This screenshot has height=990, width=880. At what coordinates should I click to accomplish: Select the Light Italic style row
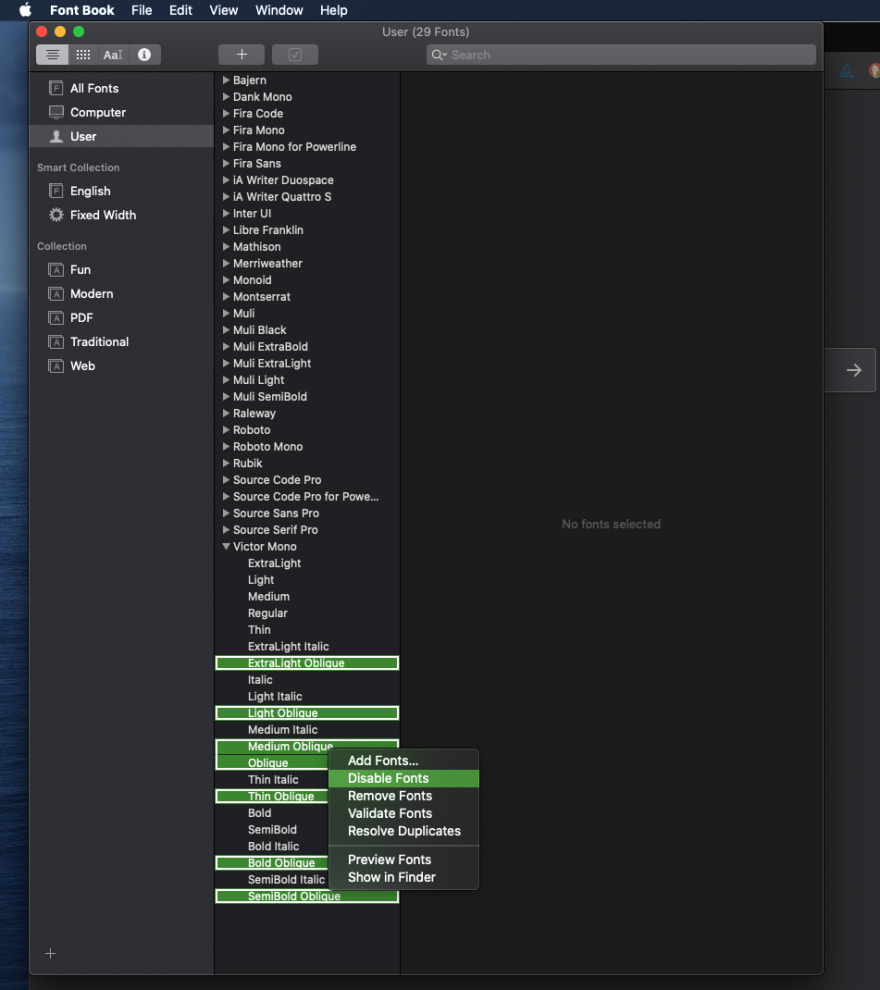point(307,696)
